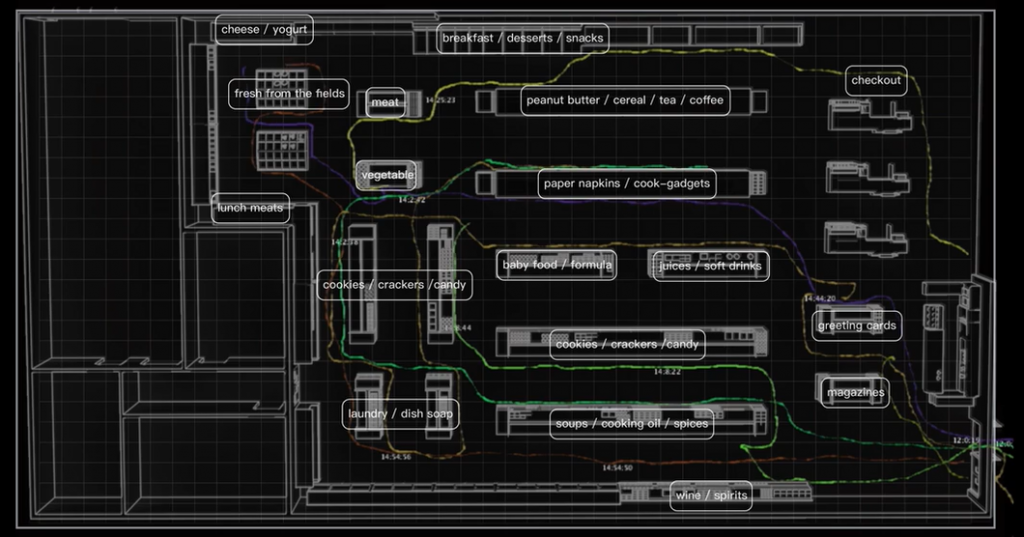Click the vegetable section label
This screenshot has width=1024, height=537.
(387, 175)
